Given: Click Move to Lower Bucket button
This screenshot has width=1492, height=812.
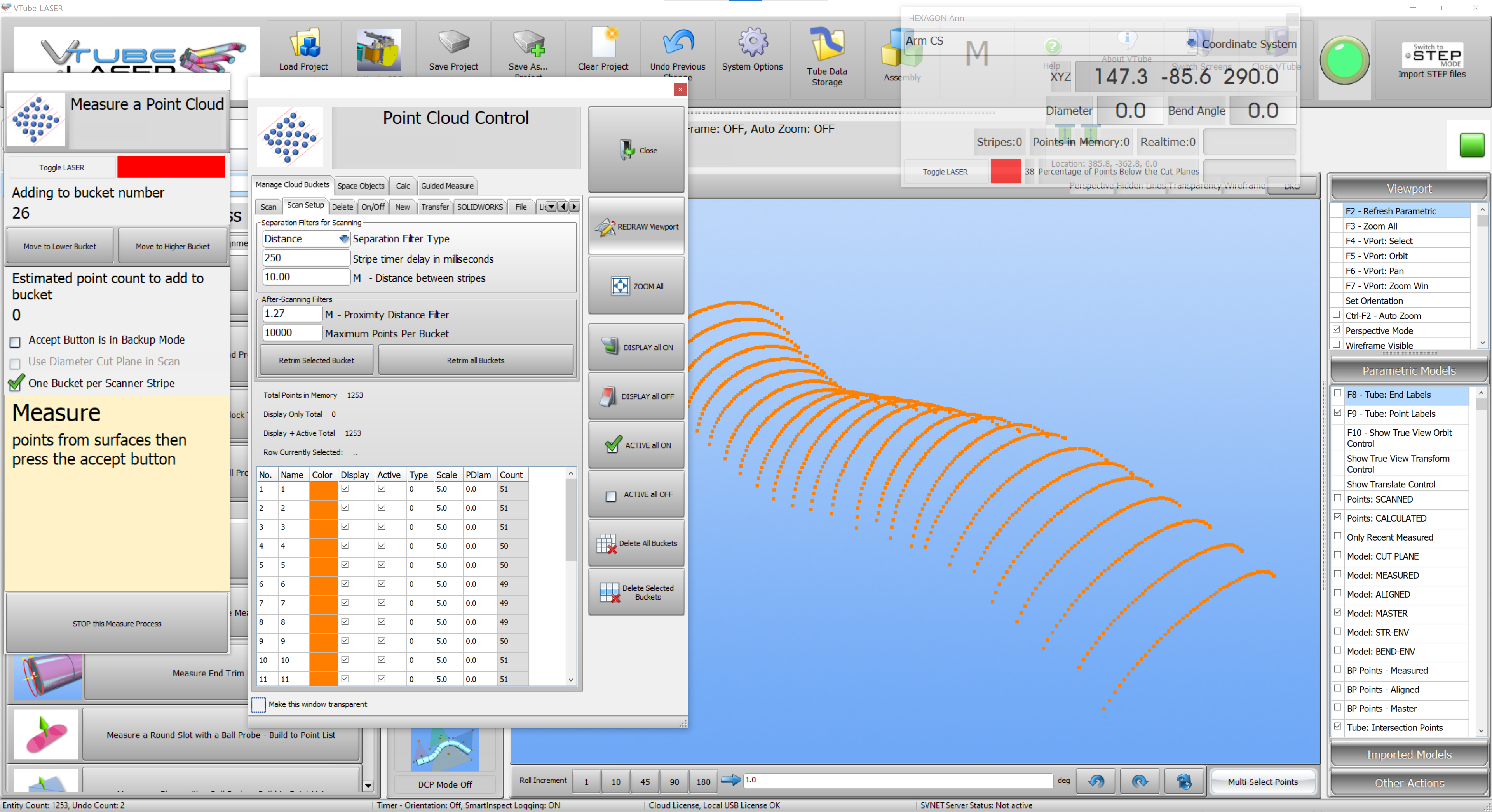Looking at the screenshot, I should [60, 246].
